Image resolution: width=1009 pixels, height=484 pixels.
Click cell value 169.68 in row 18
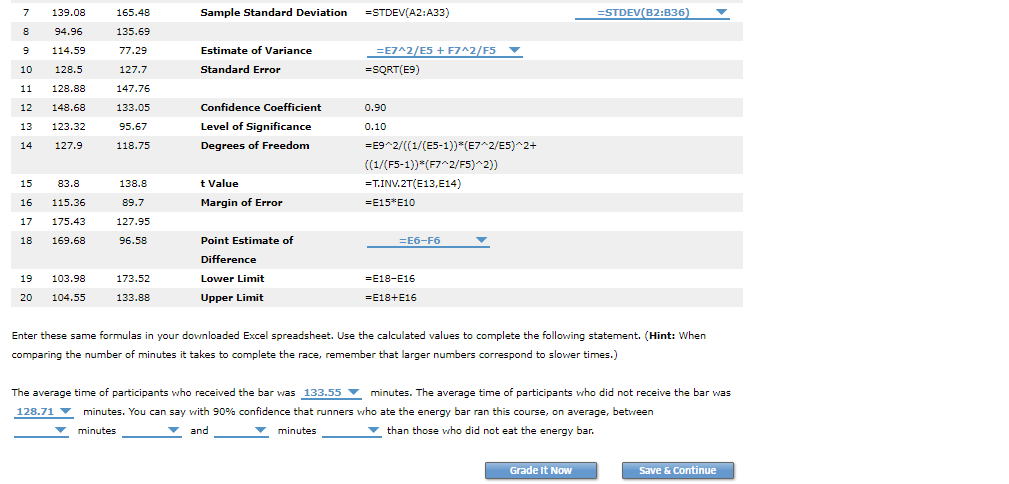point(69,241)
